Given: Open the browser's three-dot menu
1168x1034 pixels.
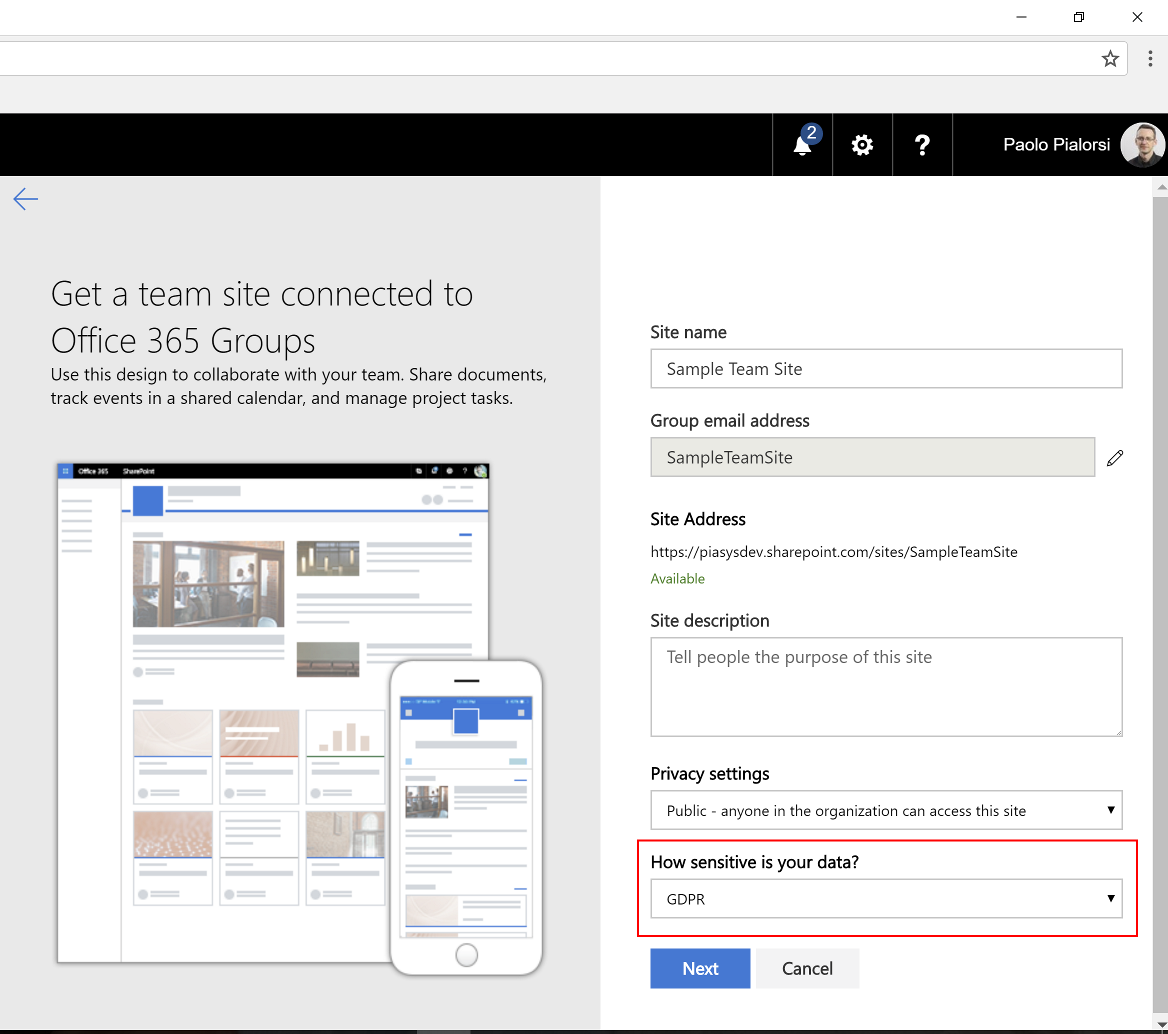Looking at the screenshot, I should (x=1150, y=58).
